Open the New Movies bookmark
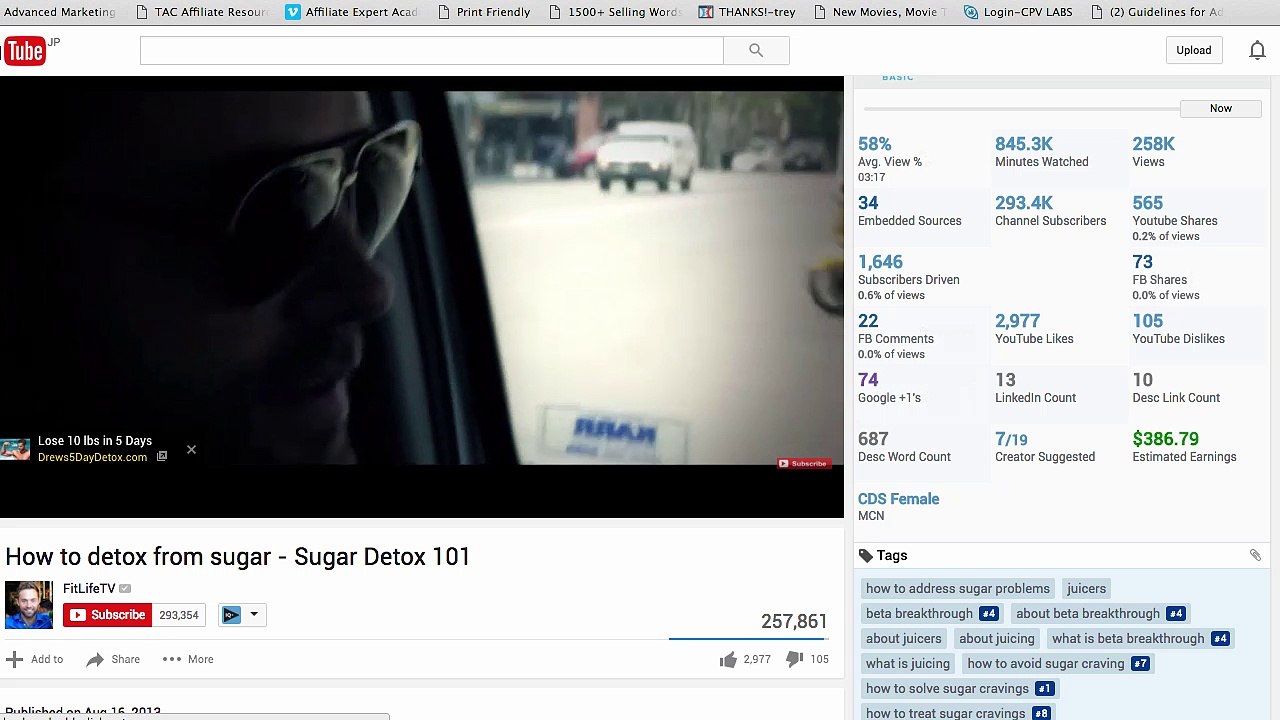The image size is (1280, 720). point(880,12)
